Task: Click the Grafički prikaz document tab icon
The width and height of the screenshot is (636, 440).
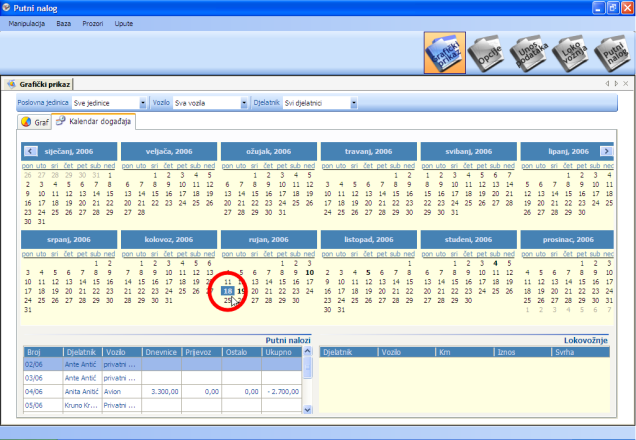Action: (x=11, y=84)
